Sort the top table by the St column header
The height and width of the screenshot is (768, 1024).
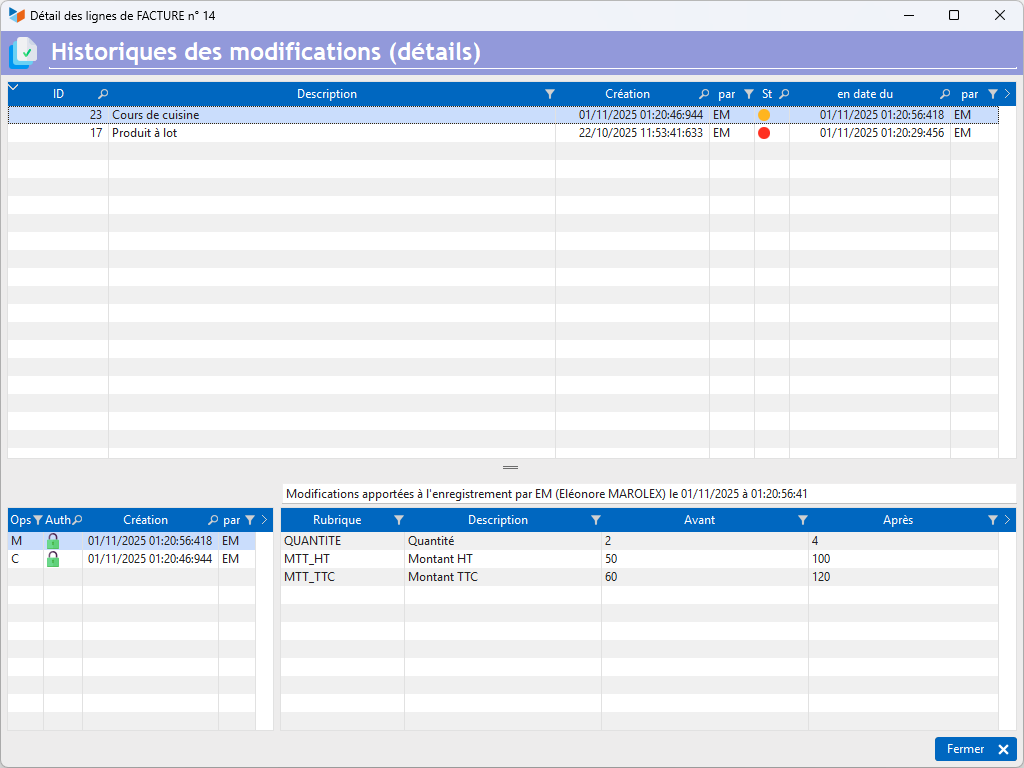point(767,94)
